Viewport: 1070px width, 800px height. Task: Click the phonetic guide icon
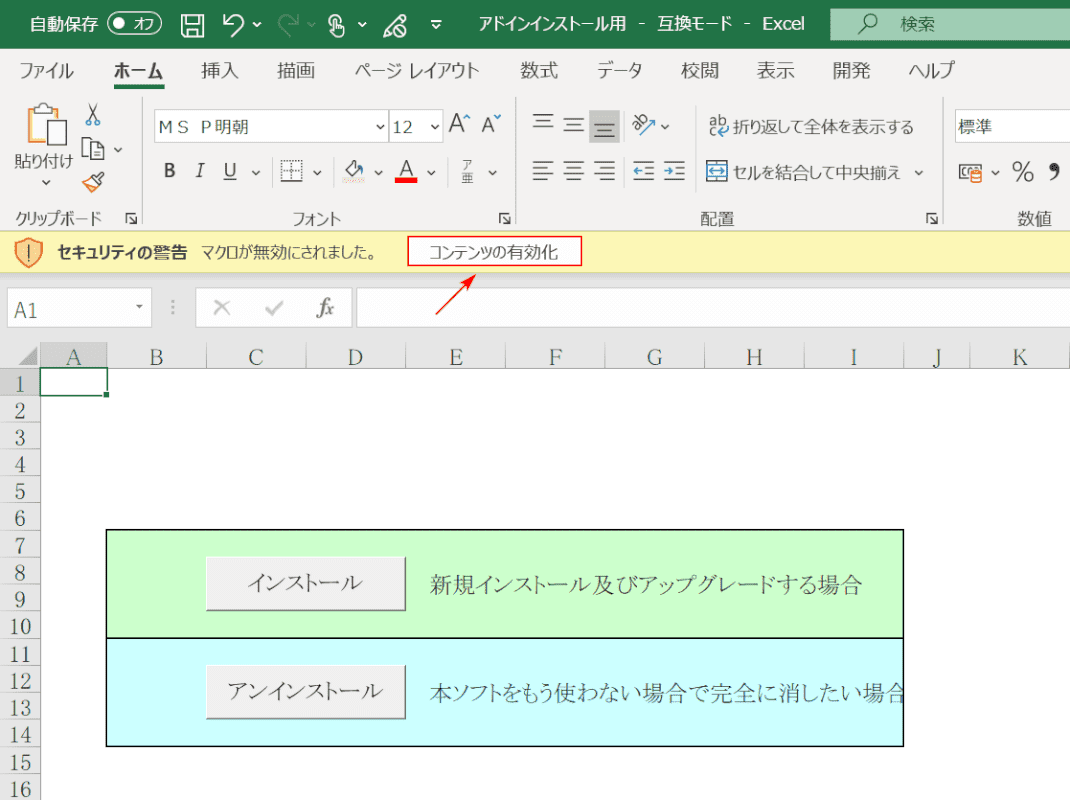coord(467,171)
